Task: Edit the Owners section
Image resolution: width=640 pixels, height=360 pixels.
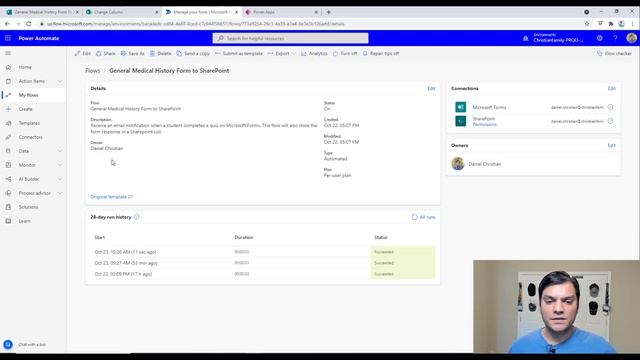Action: click(611, 145)
